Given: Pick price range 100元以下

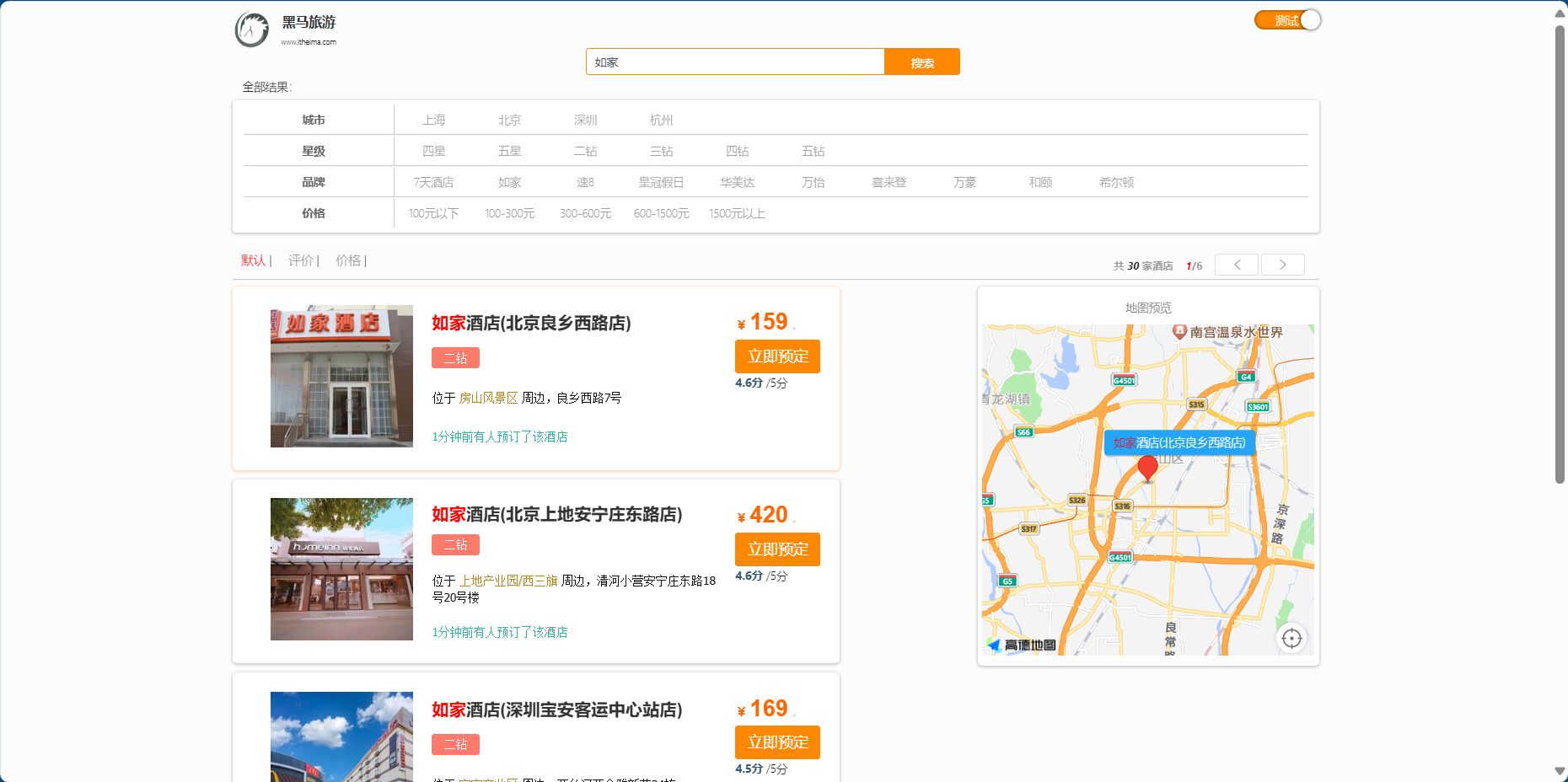Looking at the screenshot, I should click(434, 213).
